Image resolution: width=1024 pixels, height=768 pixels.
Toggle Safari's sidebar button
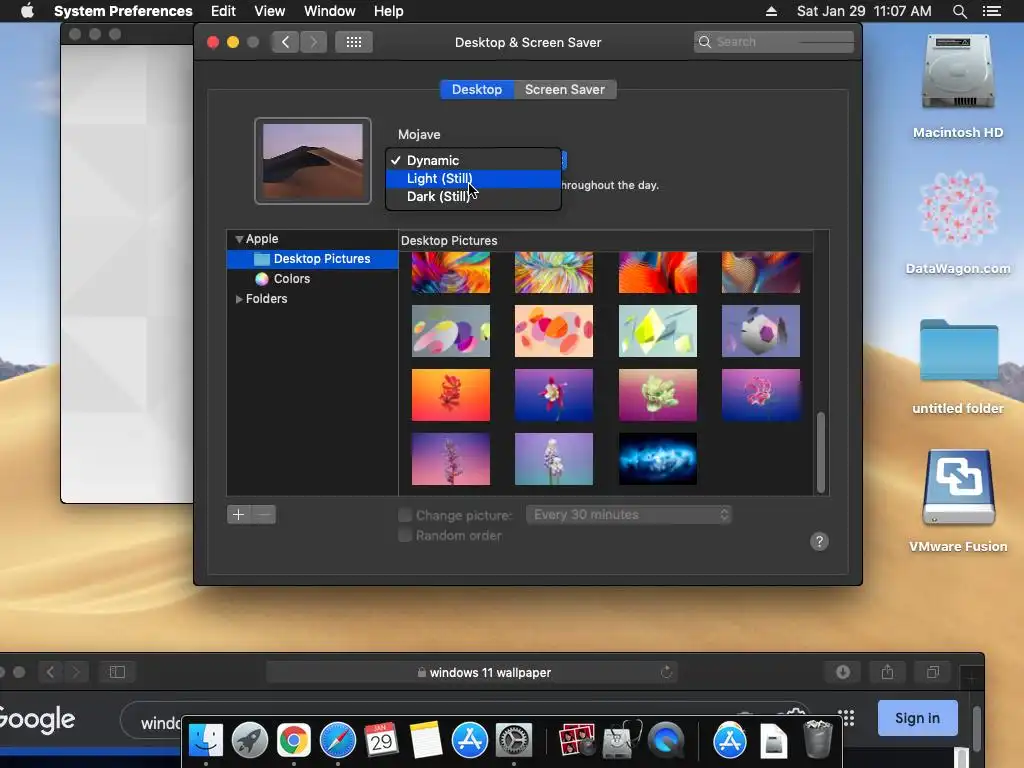pyautogui.click(x=118, y=672)
